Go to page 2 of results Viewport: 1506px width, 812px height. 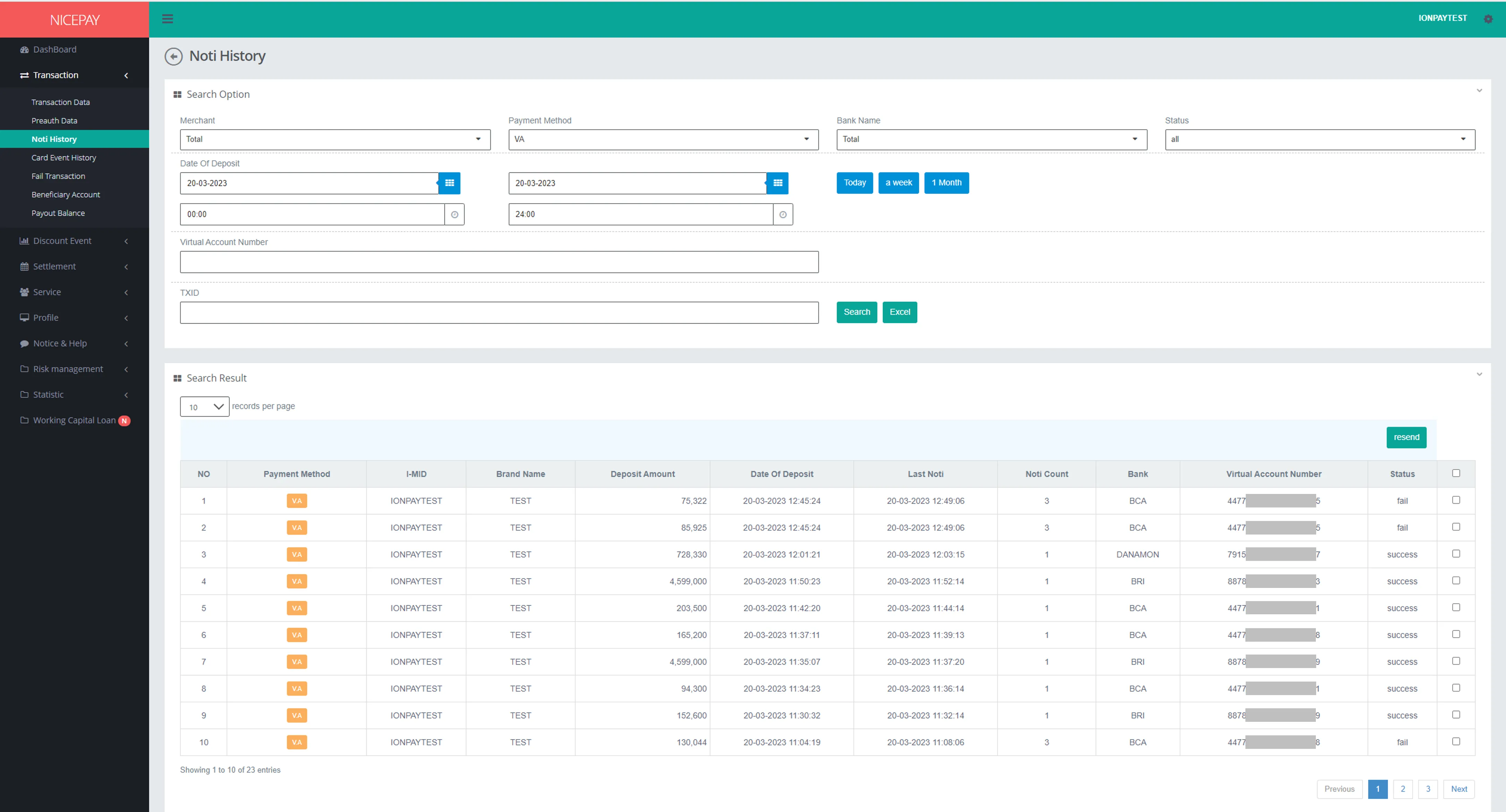click(1403, 789)
